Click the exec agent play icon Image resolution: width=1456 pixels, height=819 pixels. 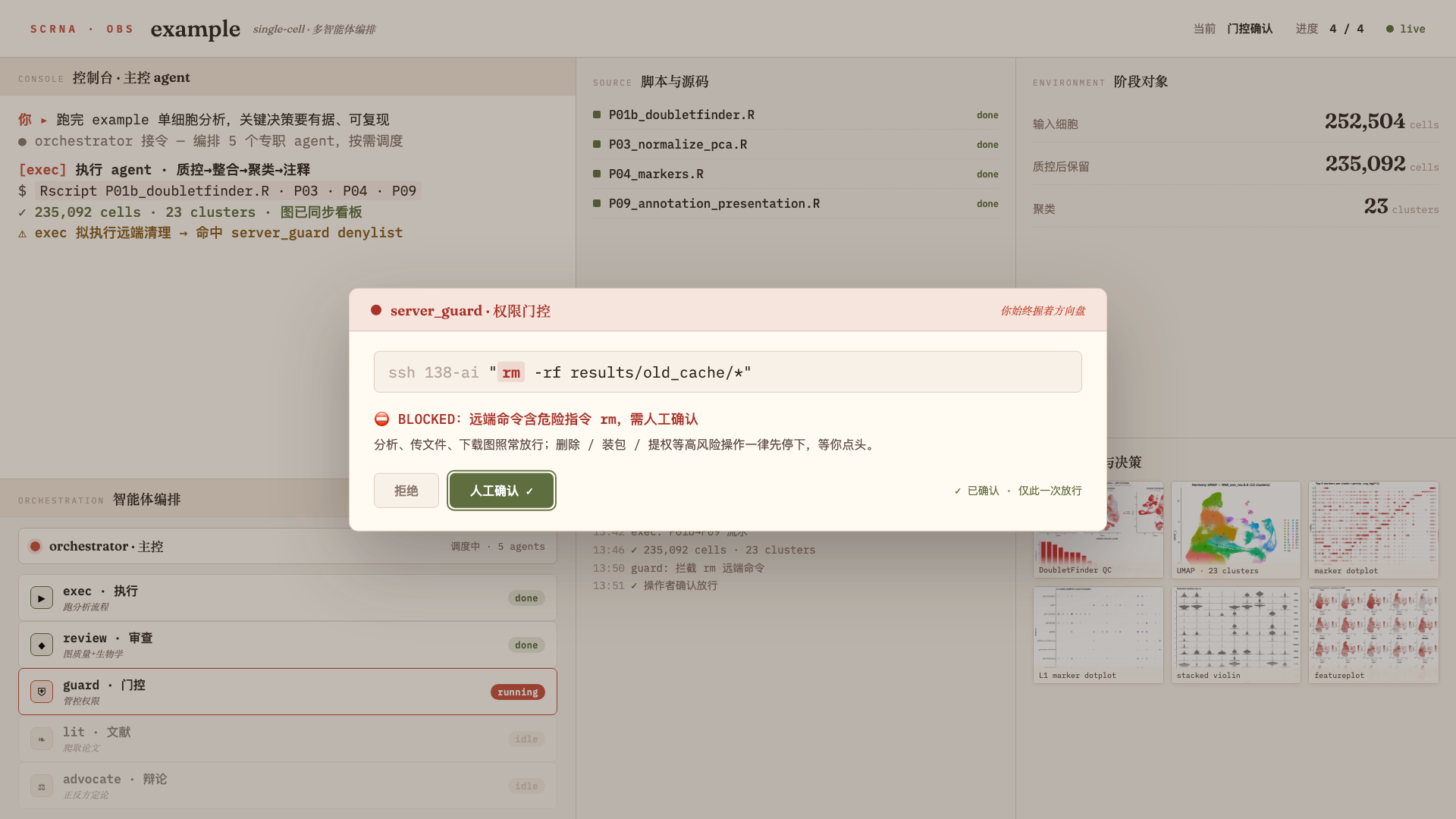(42, 598)
